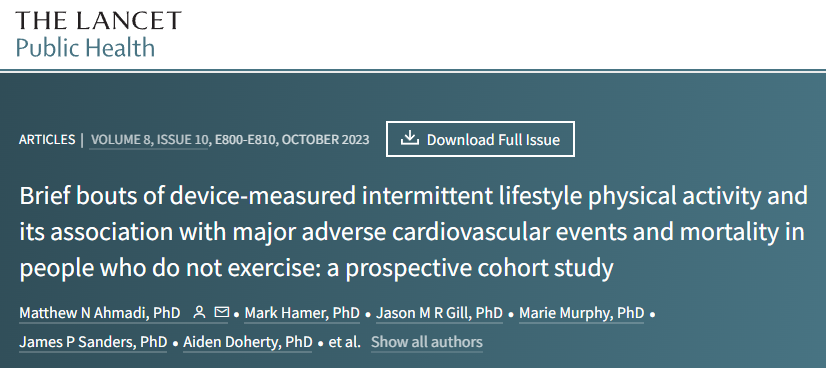Click the et al. text
826x368 pixels.
pos(345,342)
